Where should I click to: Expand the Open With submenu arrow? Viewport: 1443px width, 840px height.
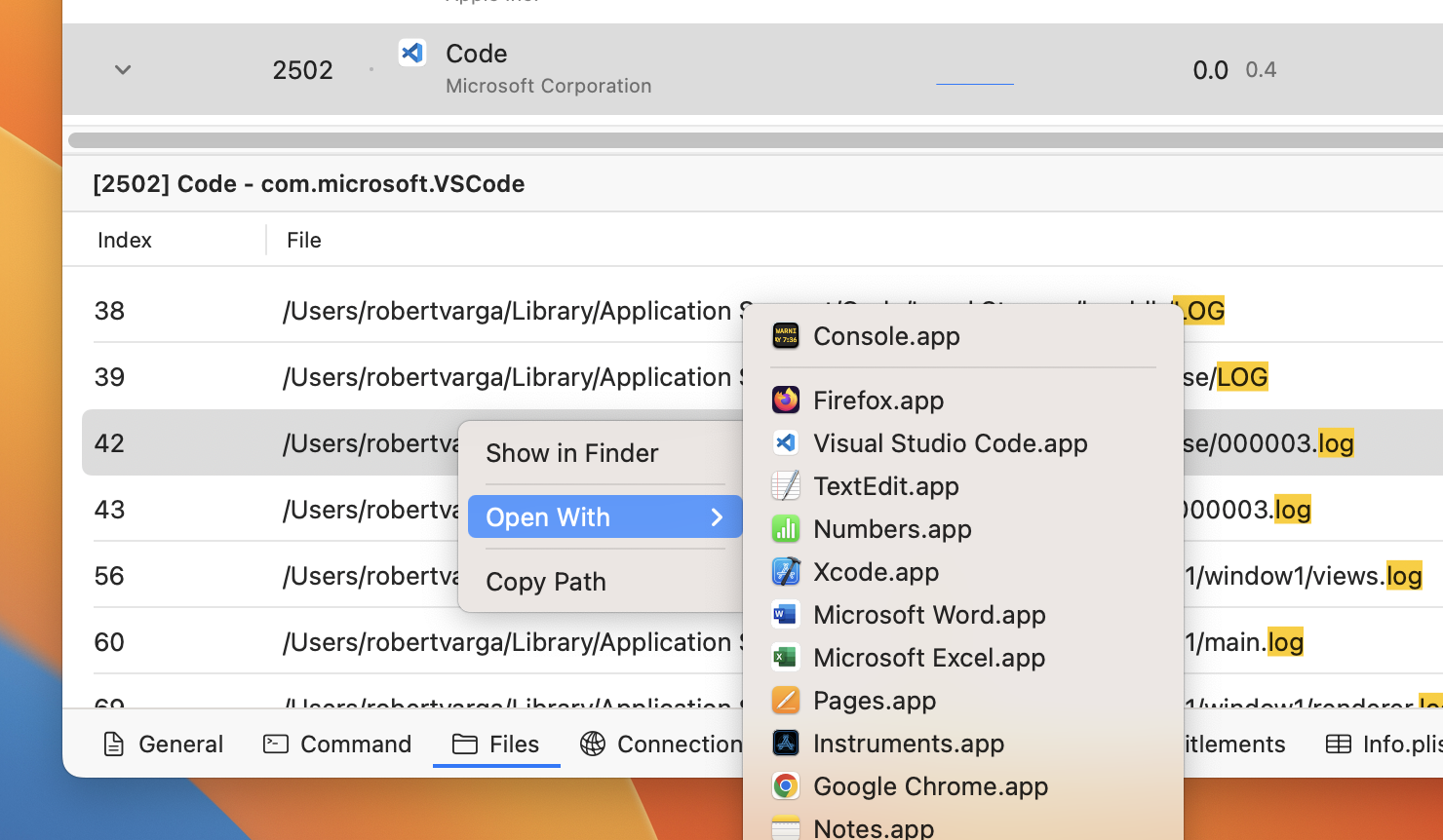pos(717,517)
